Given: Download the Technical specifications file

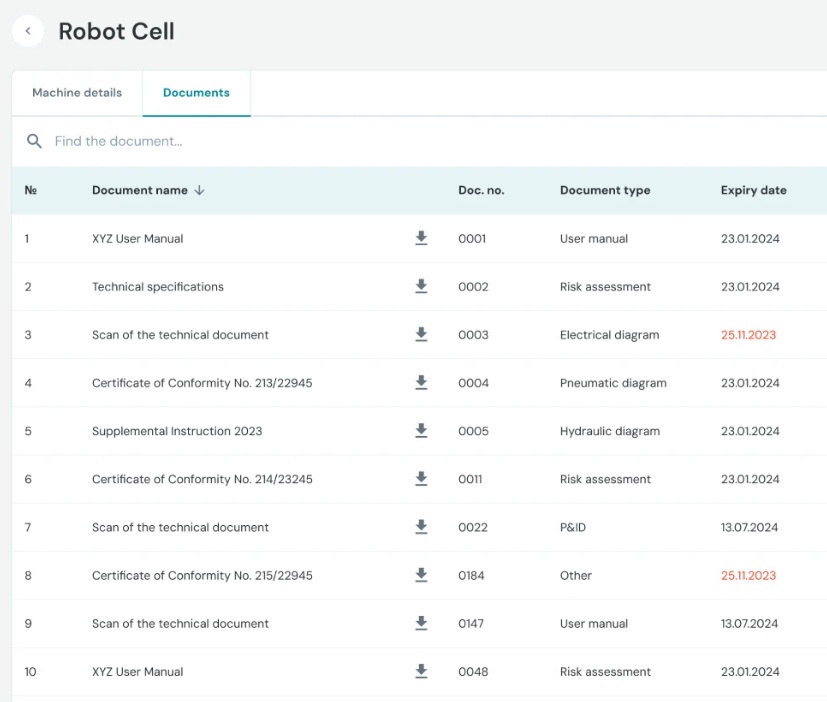Looking at the screenshot, I should click(x=421, y=286).
